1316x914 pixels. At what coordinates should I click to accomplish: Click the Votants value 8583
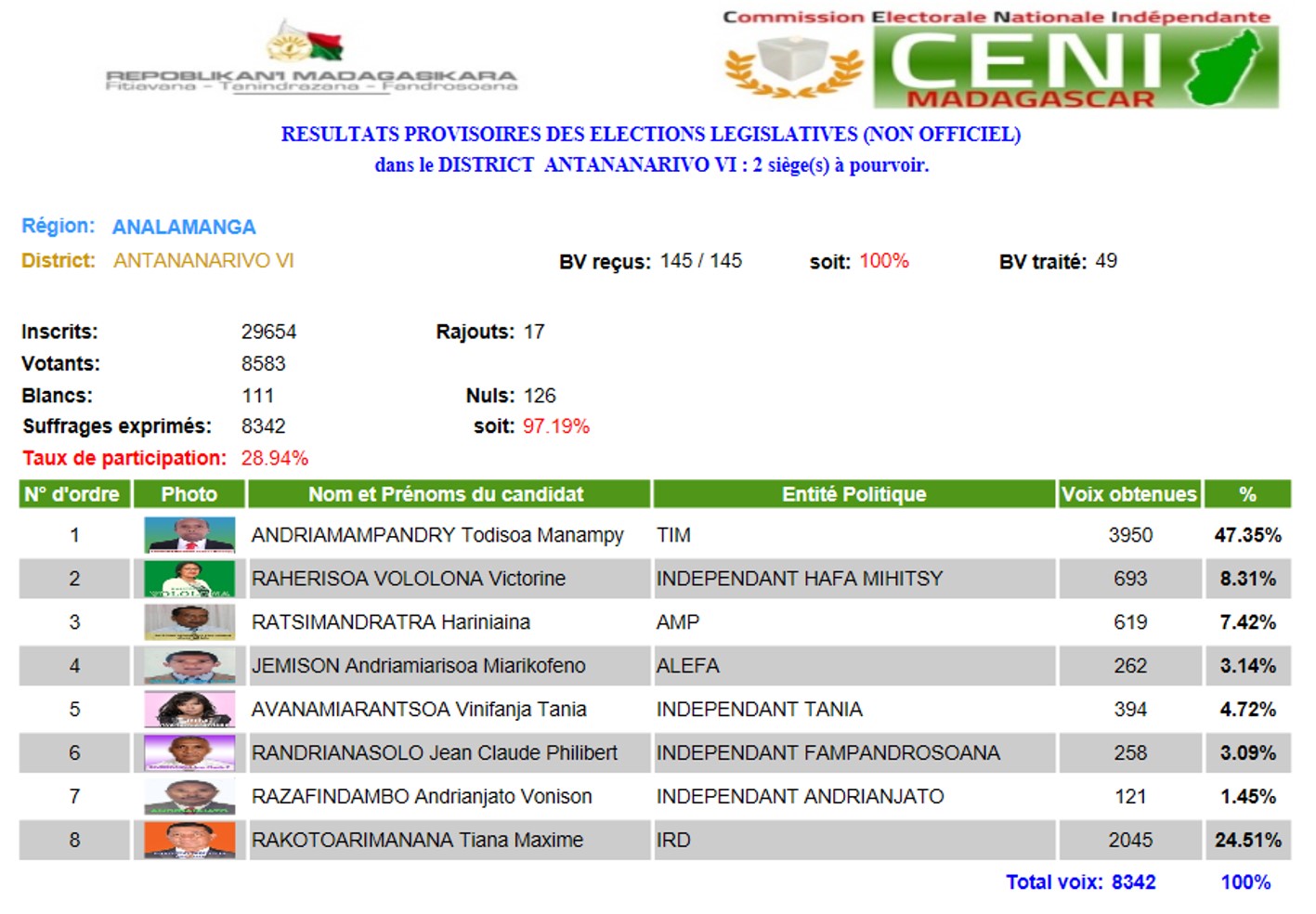pos(264,363)
